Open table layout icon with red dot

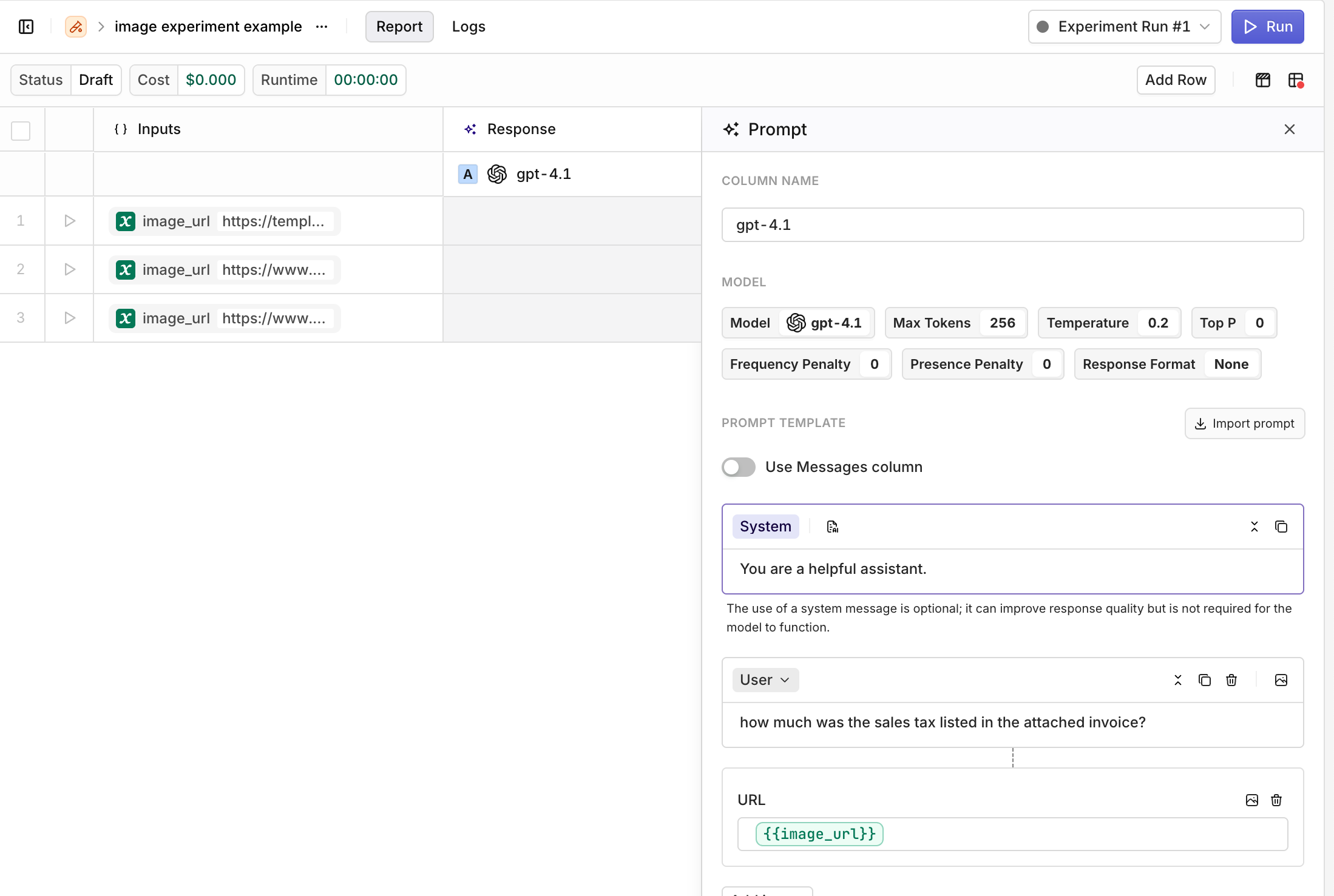[x=1295, y=80]
